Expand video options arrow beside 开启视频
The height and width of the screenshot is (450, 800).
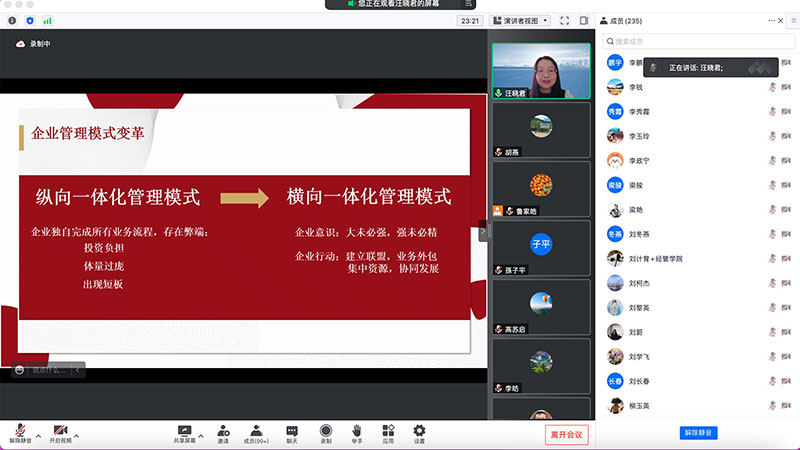(x=76, y=436)
